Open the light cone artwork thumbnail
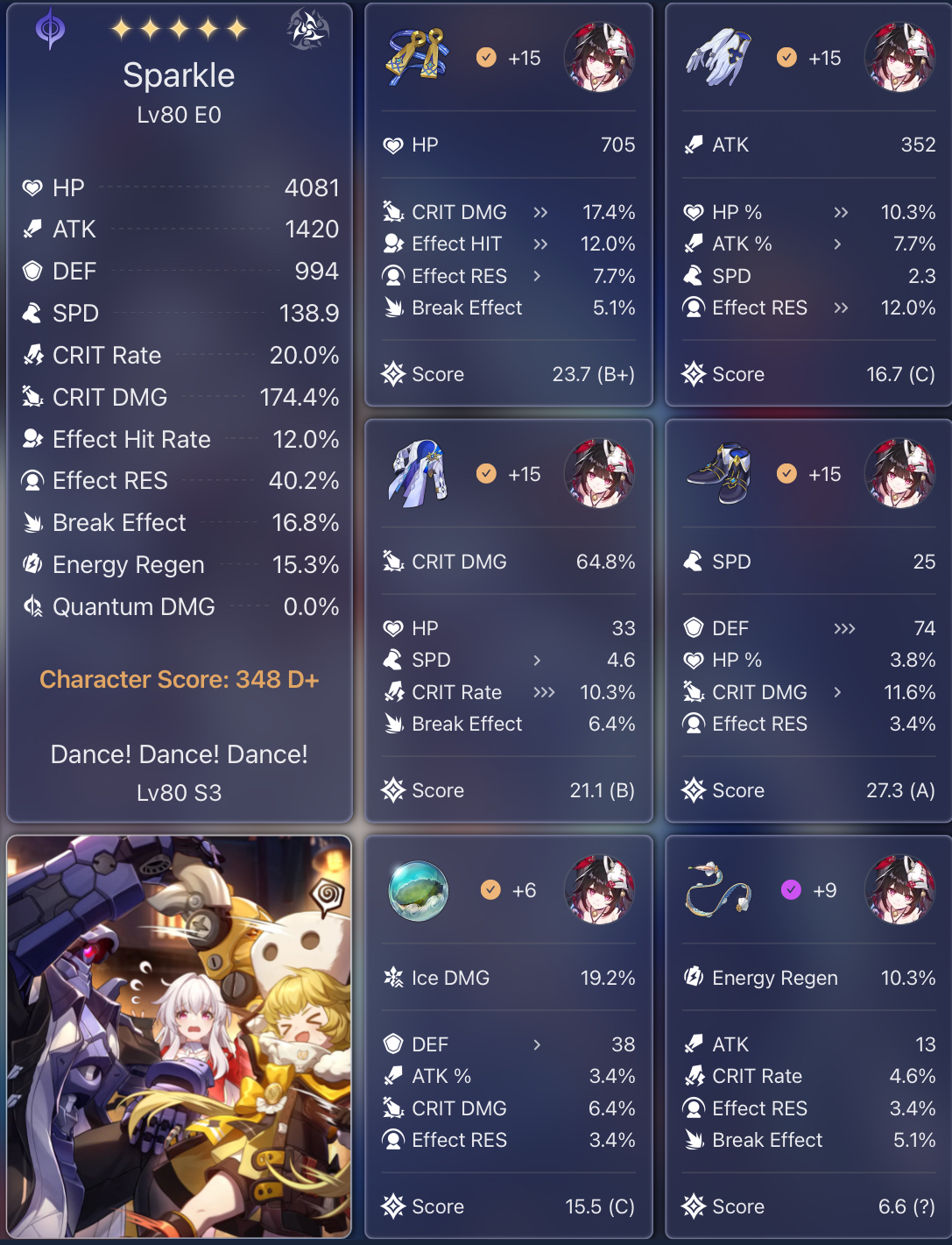The image size is (952, 1245). tap(180, 1036)
